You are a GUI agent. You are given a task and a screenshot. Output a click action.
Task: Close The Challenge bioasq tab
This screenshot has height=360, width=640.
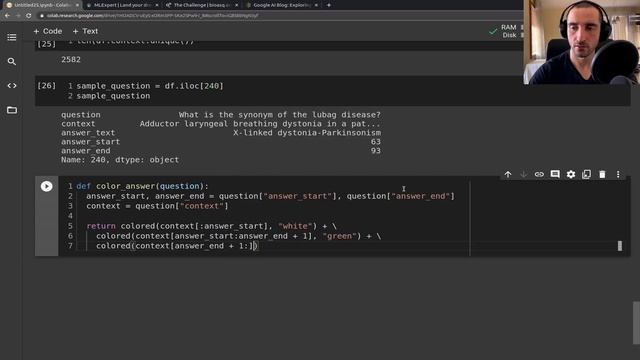237,5
